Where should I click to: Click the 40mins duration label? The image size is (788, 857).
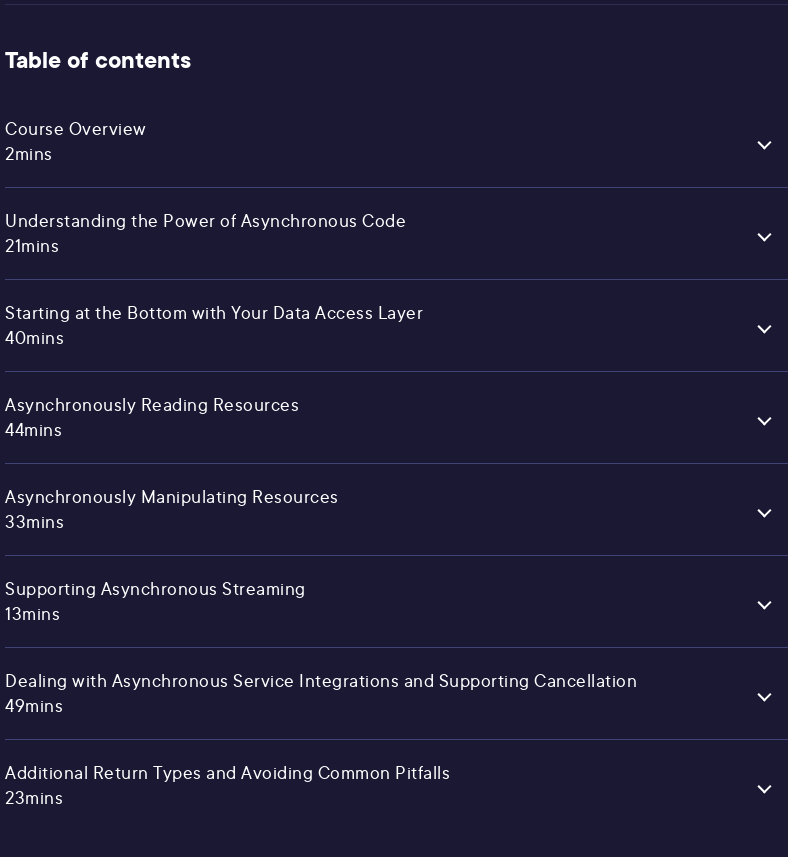click(34, 338)
